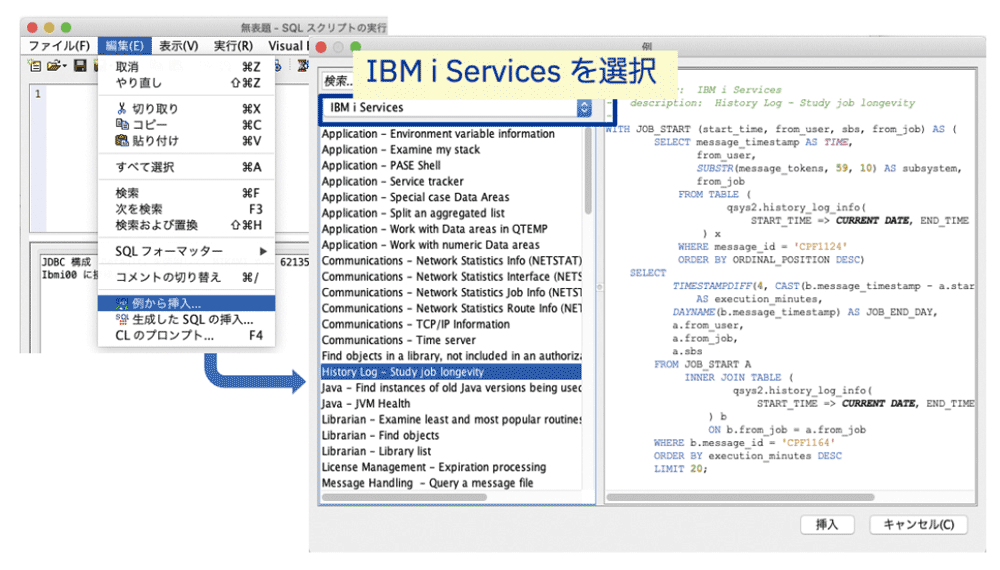Select Application – Split an aggregated list

click(451, 214)
